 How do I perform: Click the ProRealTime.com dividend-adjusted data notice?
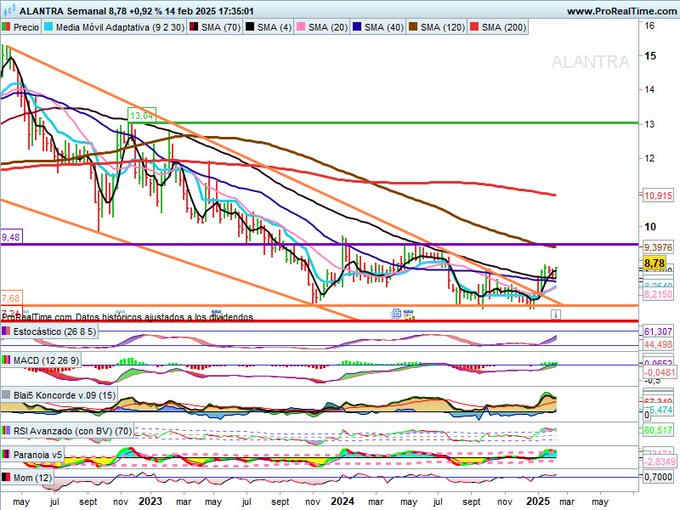pos(127,317)
